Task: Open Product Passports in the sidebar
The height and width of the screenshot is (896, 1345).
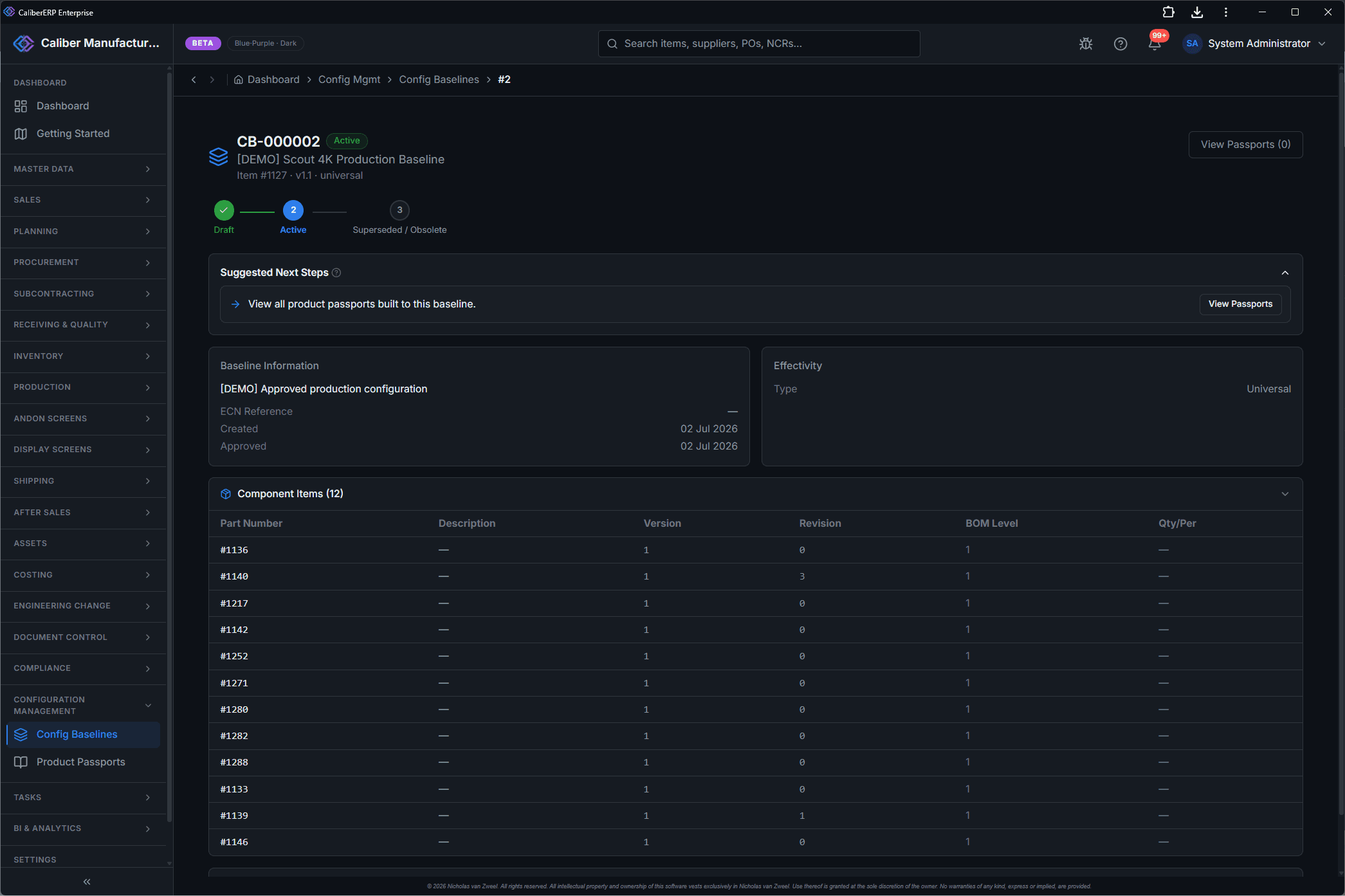Action: click(x=83, y=762)
